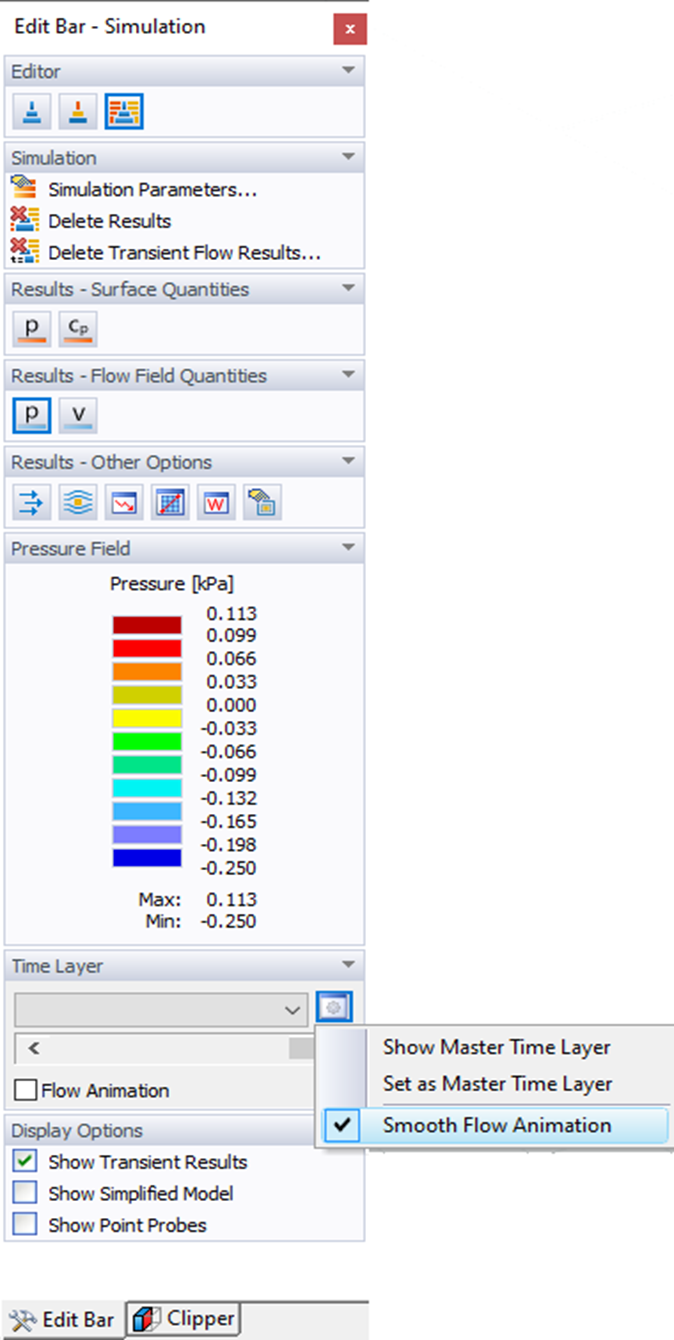Select Smooth Flow Animation menu entry
This screenshot has height=1340, width=674.
click(496, 1125)
